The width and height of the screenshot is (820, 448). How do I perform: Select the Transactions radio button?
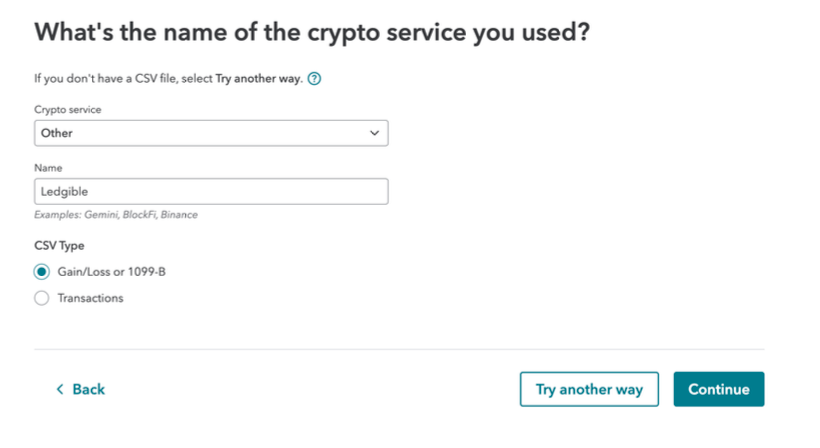(x=42, y=298)
